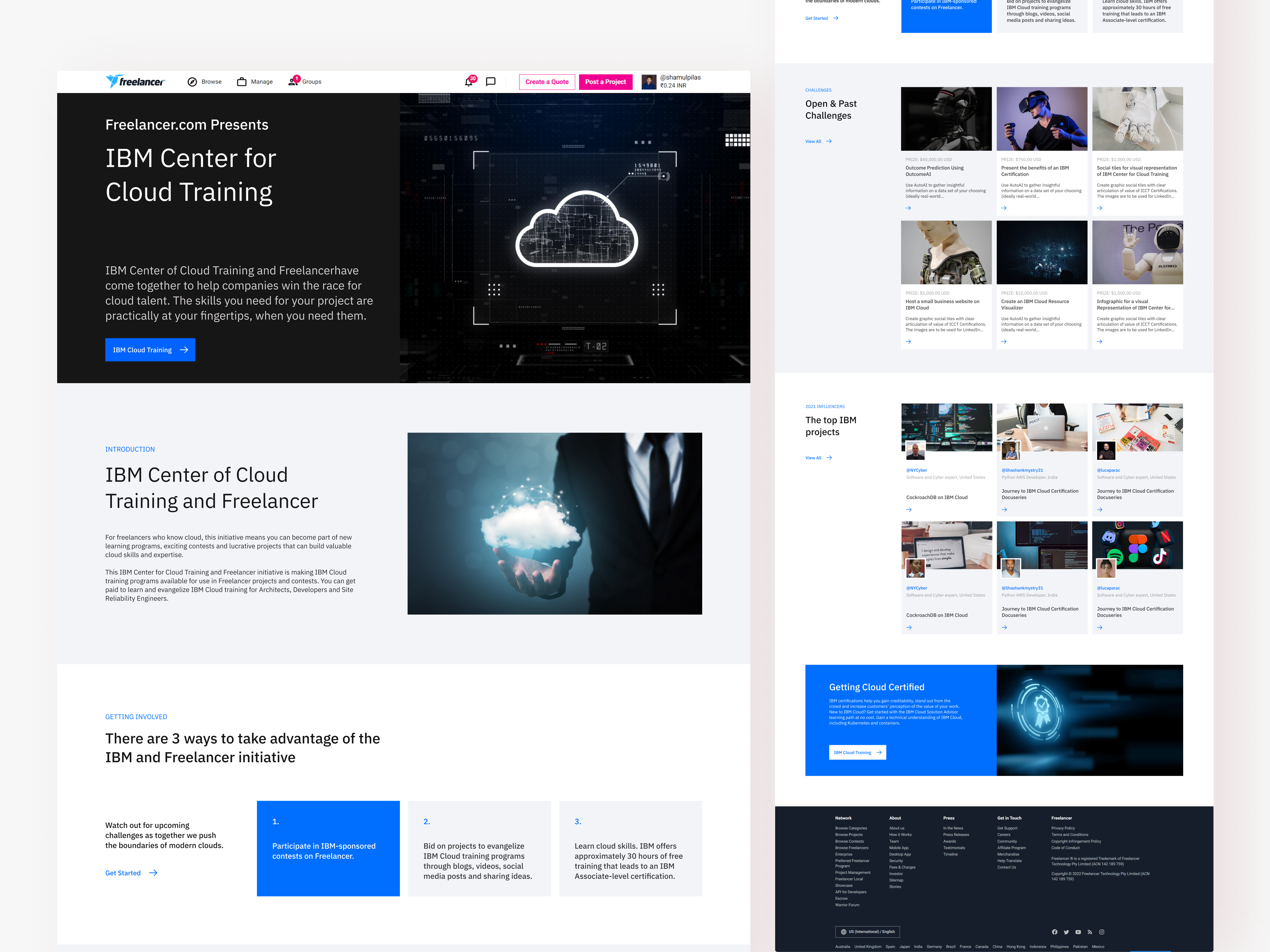Click arrow on Outcome Prediction Using OutcomeAI card
Screen dimensions: 1270x952
point(908,208)
